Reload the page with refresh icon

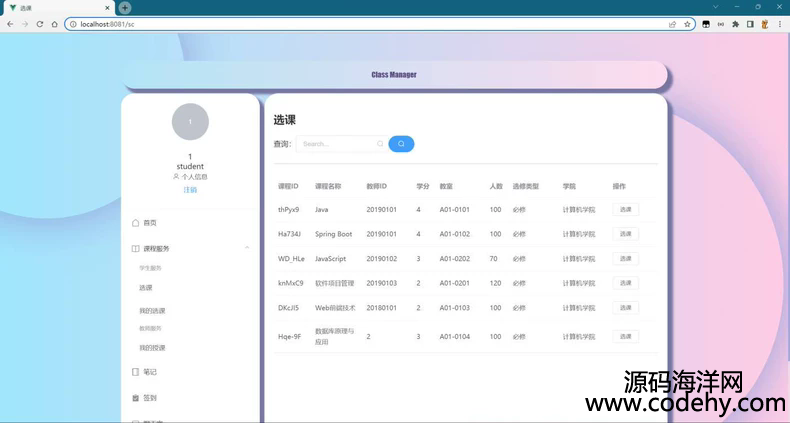pos(40,24)
